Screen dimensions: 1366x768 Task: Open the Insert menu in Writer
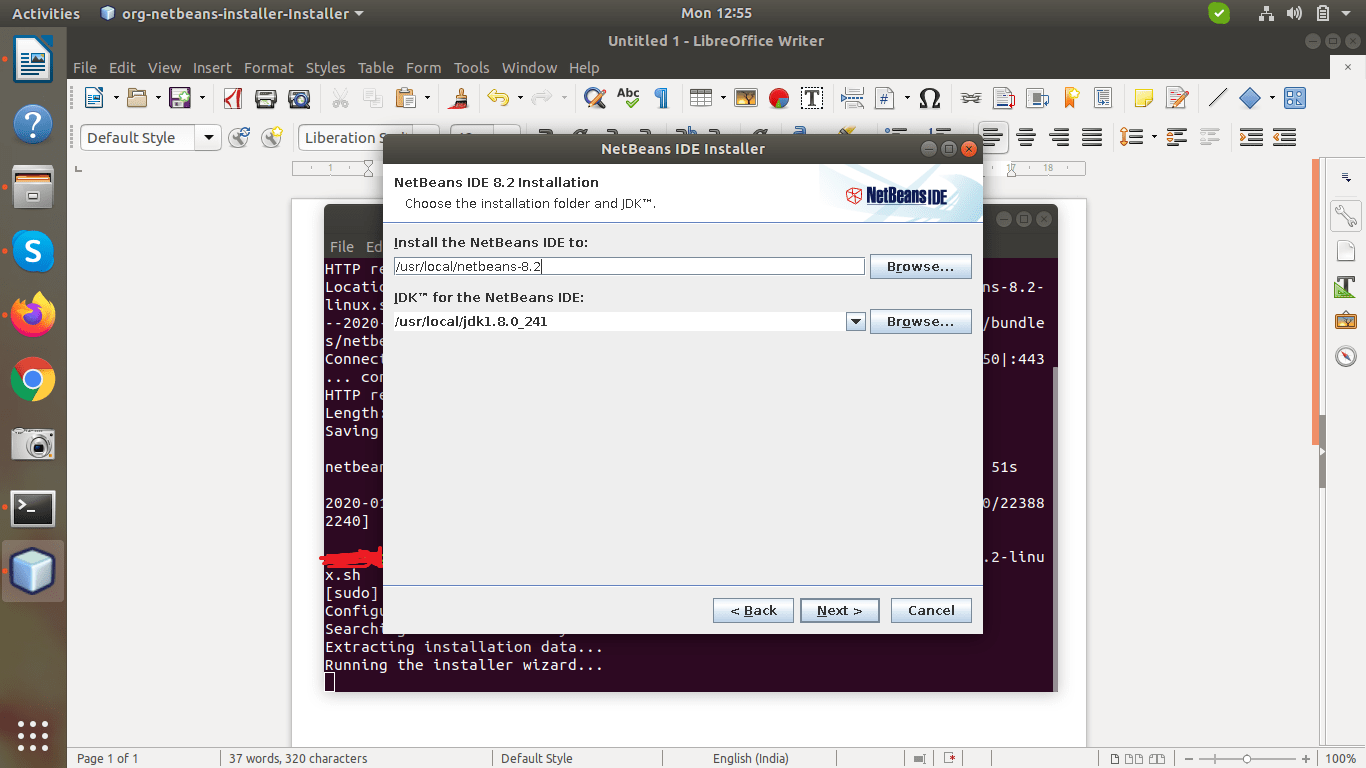[x=212, y=68]
